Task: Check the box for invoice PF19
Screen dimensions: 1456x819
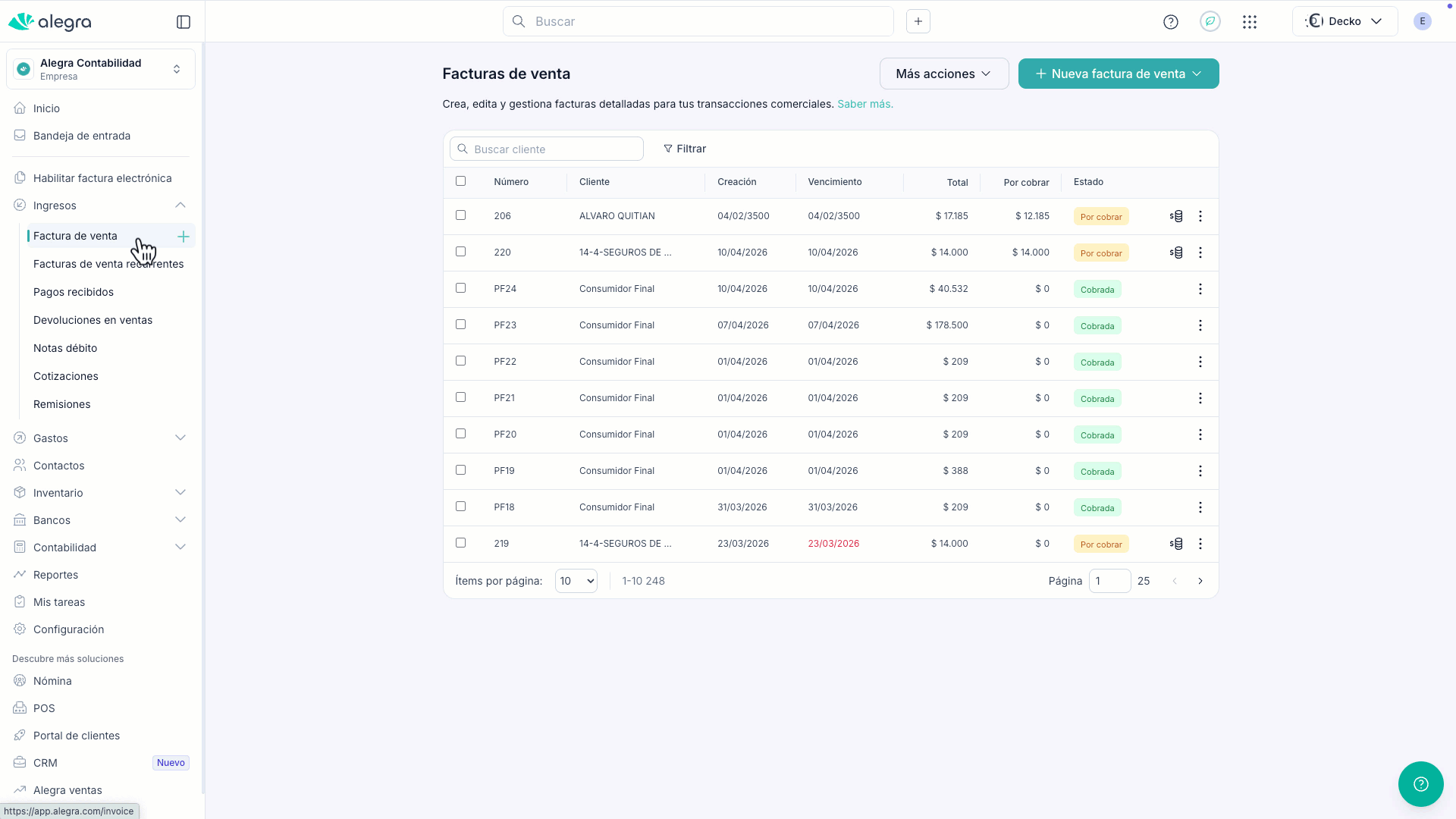Action: coord(460,470)
